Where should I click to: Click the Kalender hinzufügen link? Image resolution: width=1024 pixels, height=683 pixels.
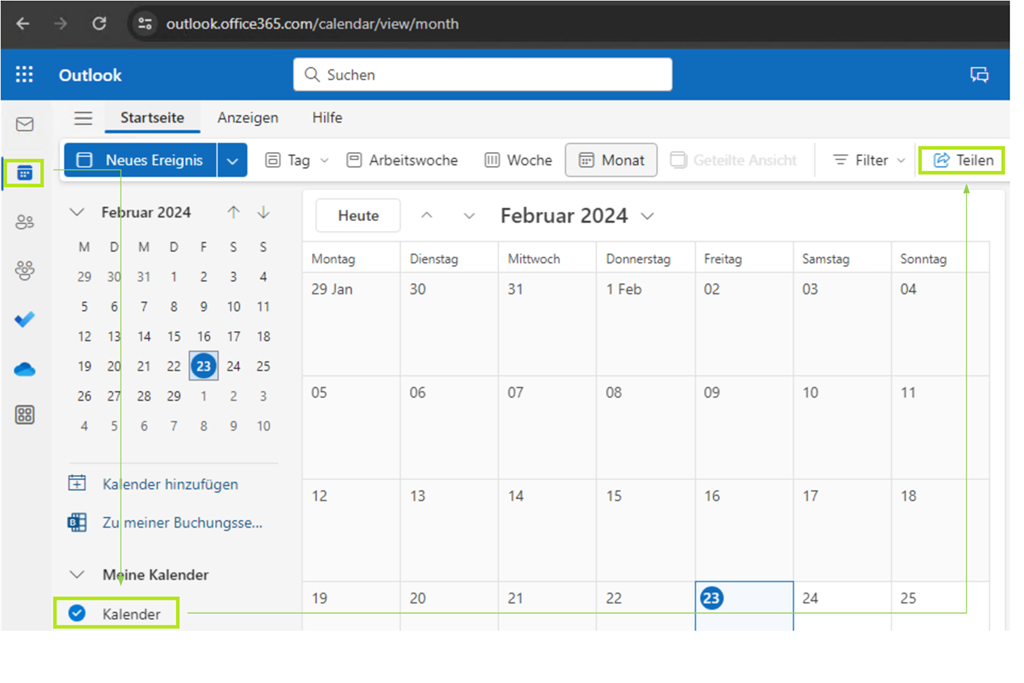170,484
